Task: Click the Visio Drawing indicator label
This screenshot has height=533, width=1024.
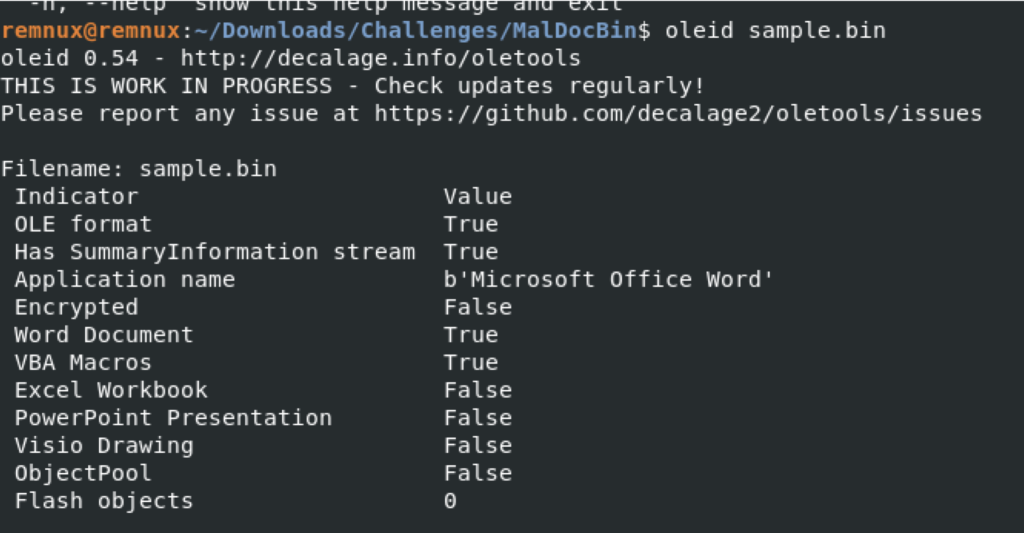Action: point(104,445)
